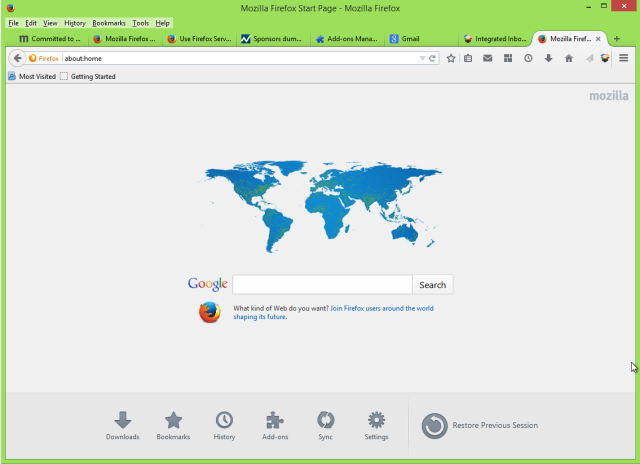Reload the page with the refresh icon
Viewport: 640px width, 464px height.
pyautogui.click(x=432, y=58)
